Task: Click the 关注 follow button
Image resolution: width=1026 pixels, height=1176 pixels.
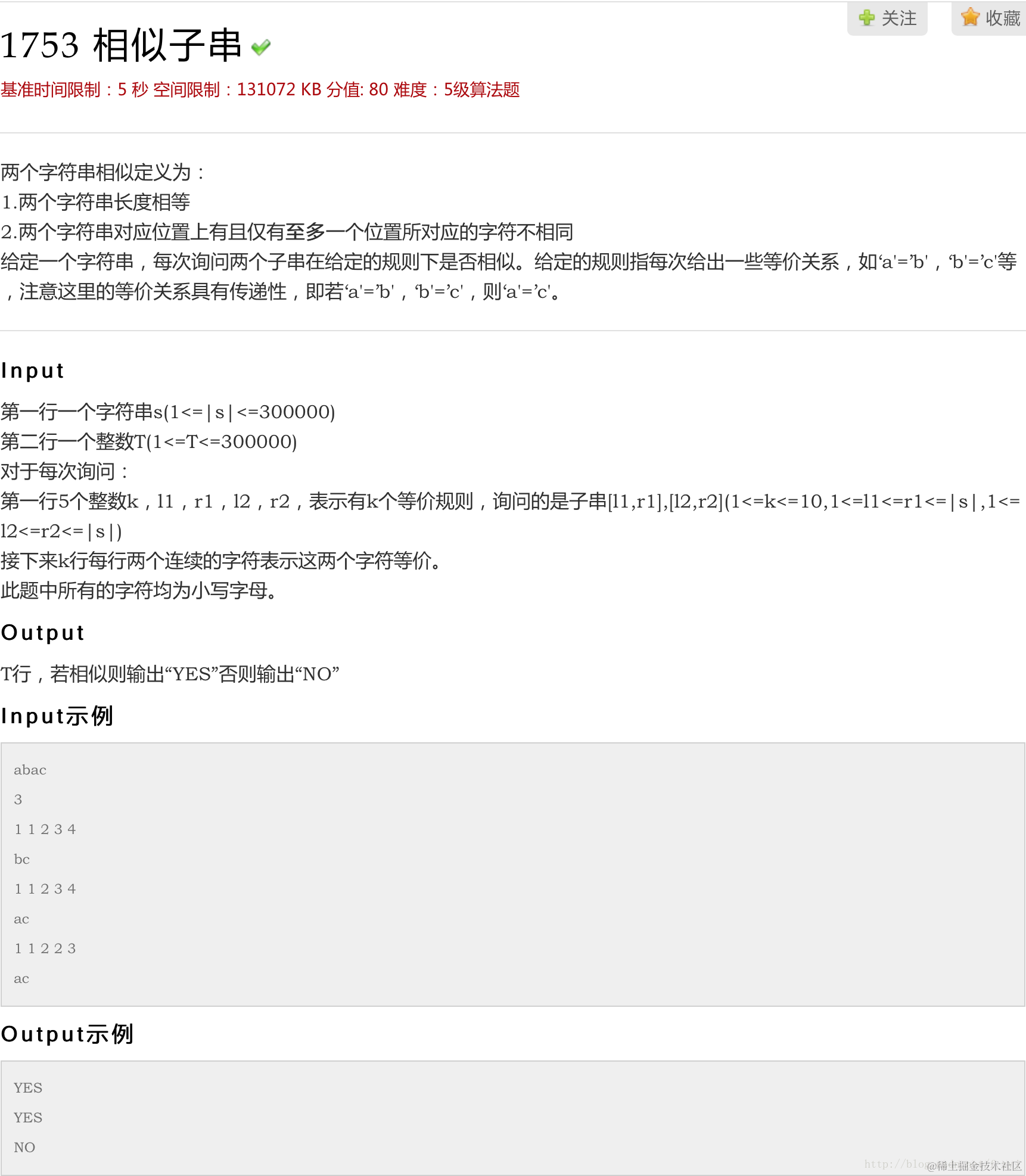Action: tap(887, 18)
